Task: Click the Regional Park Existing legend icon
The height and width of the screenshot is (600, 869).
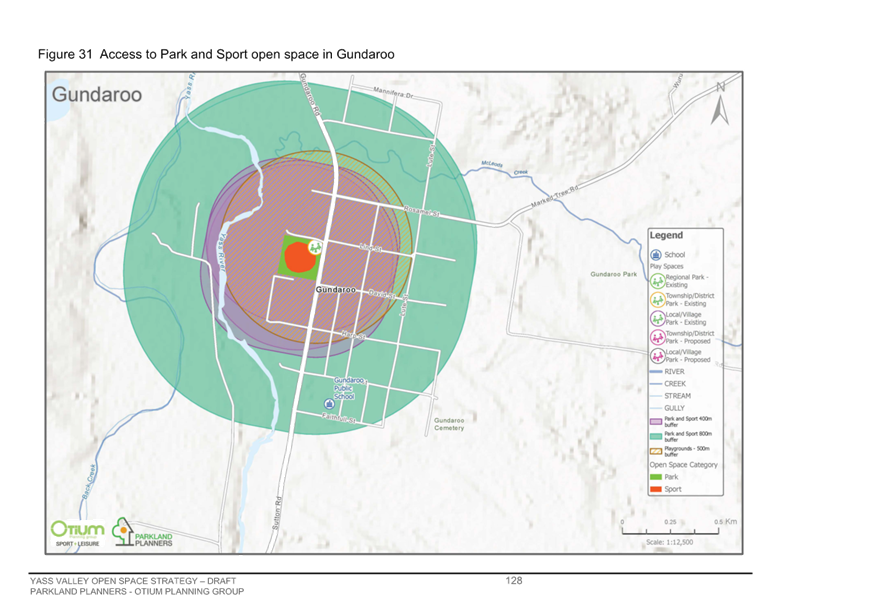Action: (x=657, y=281)
